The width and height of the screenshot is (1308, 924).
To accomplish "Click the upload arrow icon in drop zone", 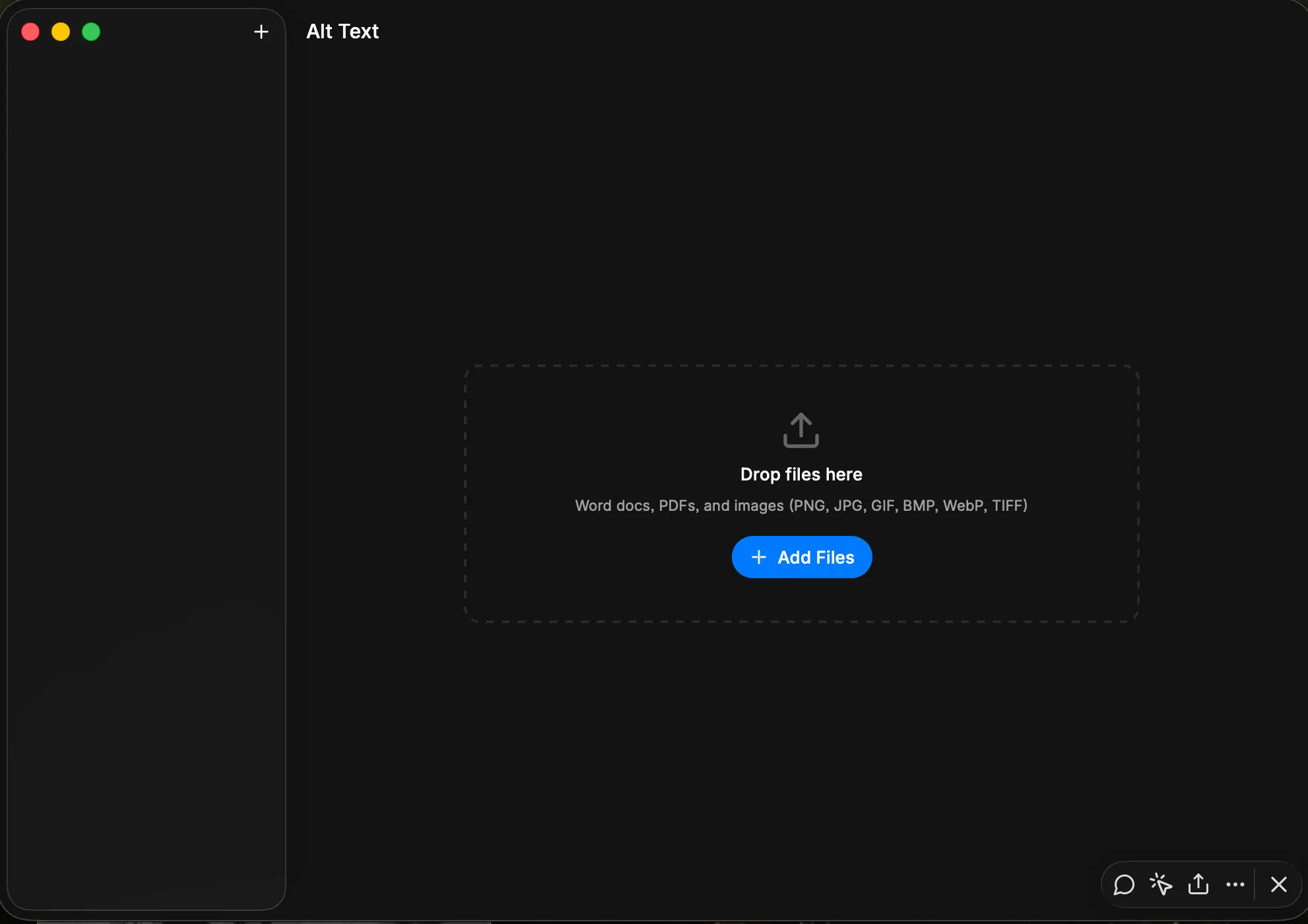I will pyautogui.click(x=801, y=430).
